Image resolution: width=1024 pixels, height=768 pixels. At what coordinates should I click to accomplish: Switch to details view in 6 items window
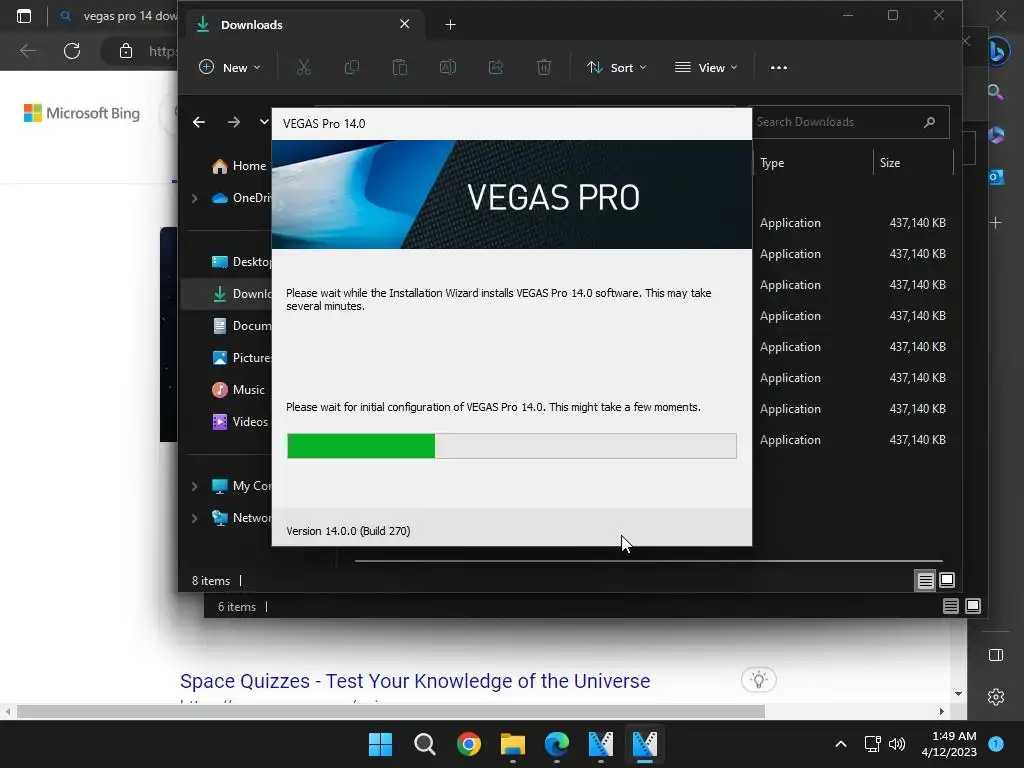point(951,606)
